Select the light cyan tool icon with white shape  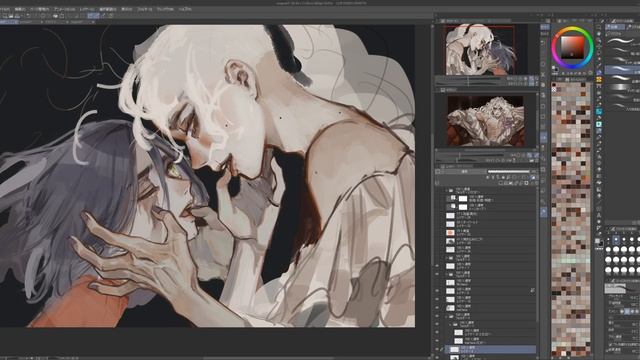coord(599,124)
